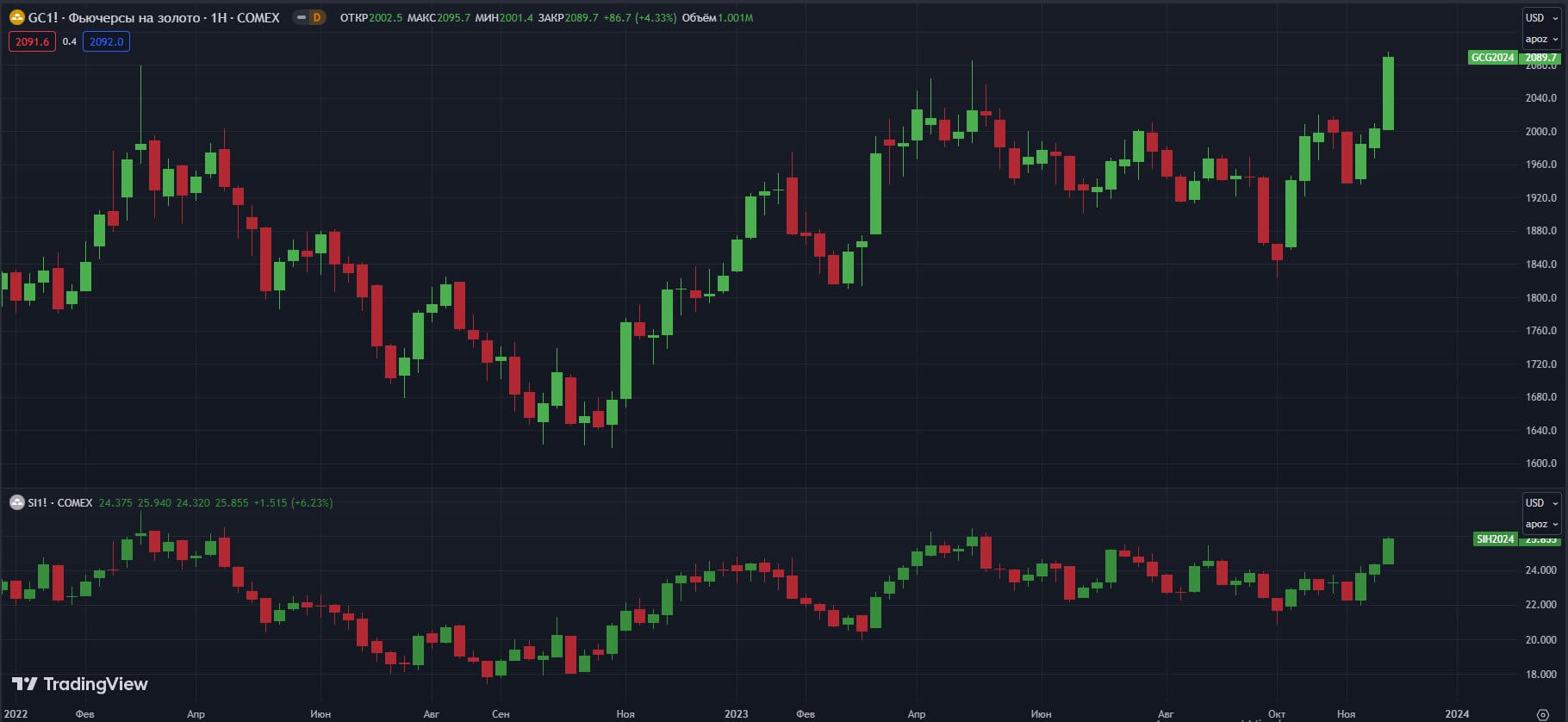This screenshot has height=722, width=1568.
Task: Click the 1680.0 price axis label
Action: pos(1541,397)
